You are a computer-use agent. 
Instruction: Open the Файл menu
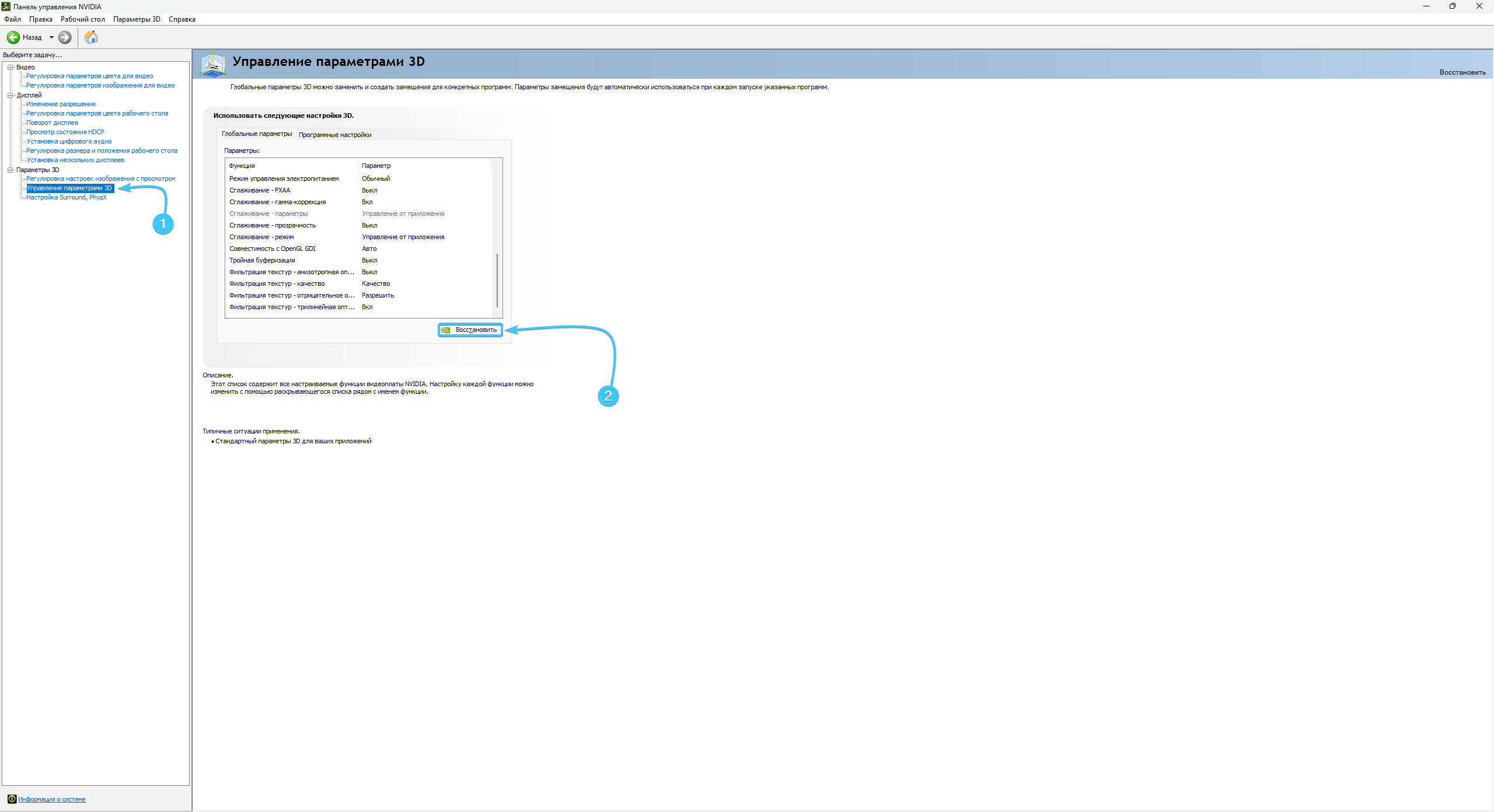tap(12, 19)
